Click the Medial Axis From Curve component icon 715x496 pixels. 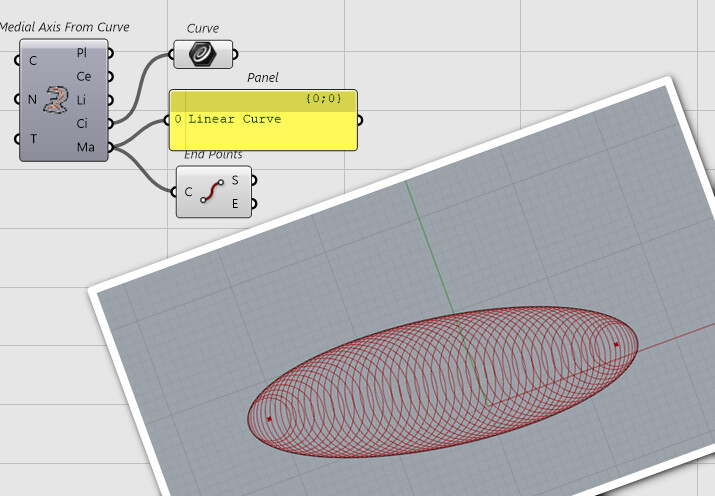pos(56,100)
